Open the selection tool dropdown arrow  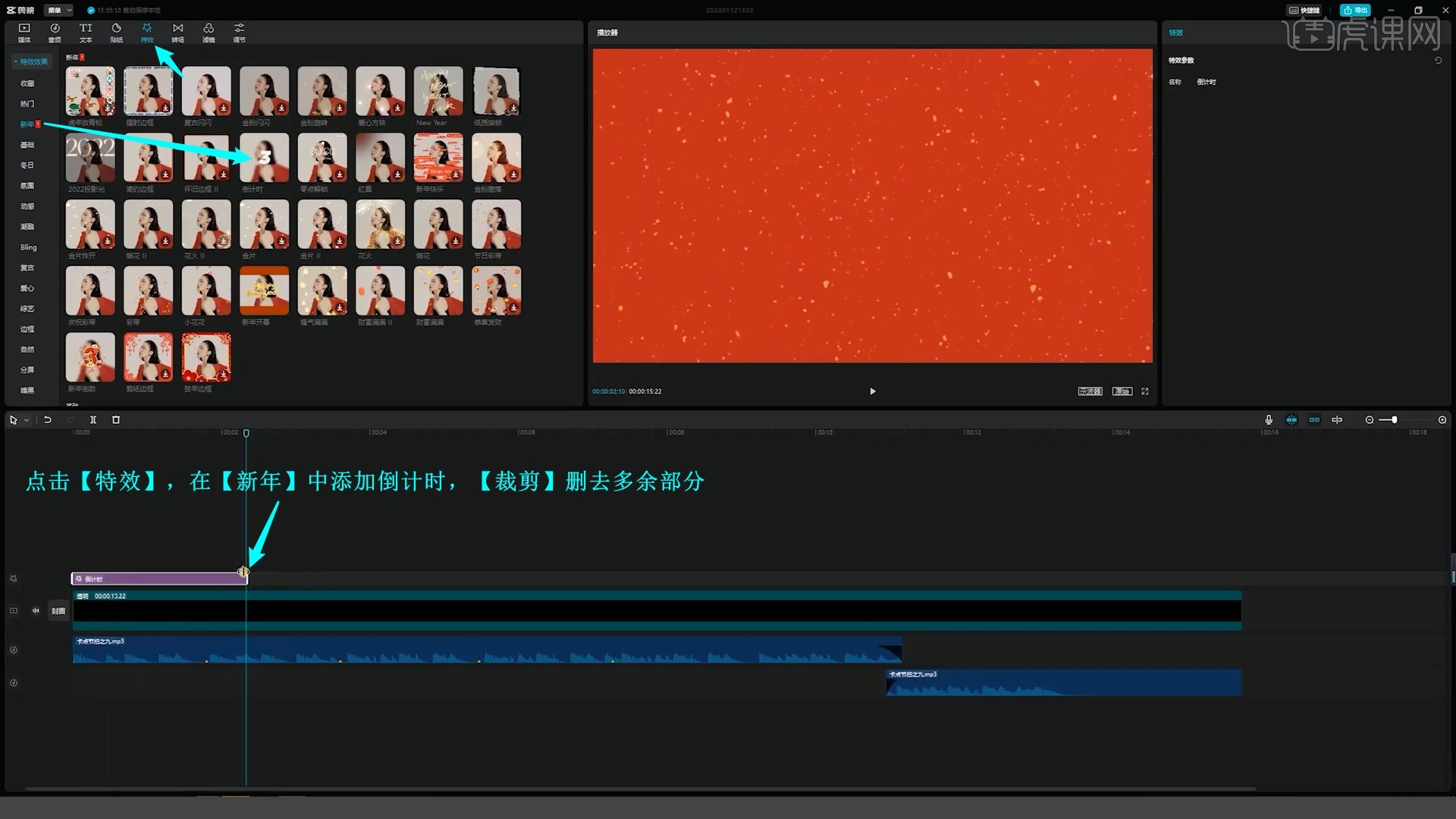coord(27,420)
